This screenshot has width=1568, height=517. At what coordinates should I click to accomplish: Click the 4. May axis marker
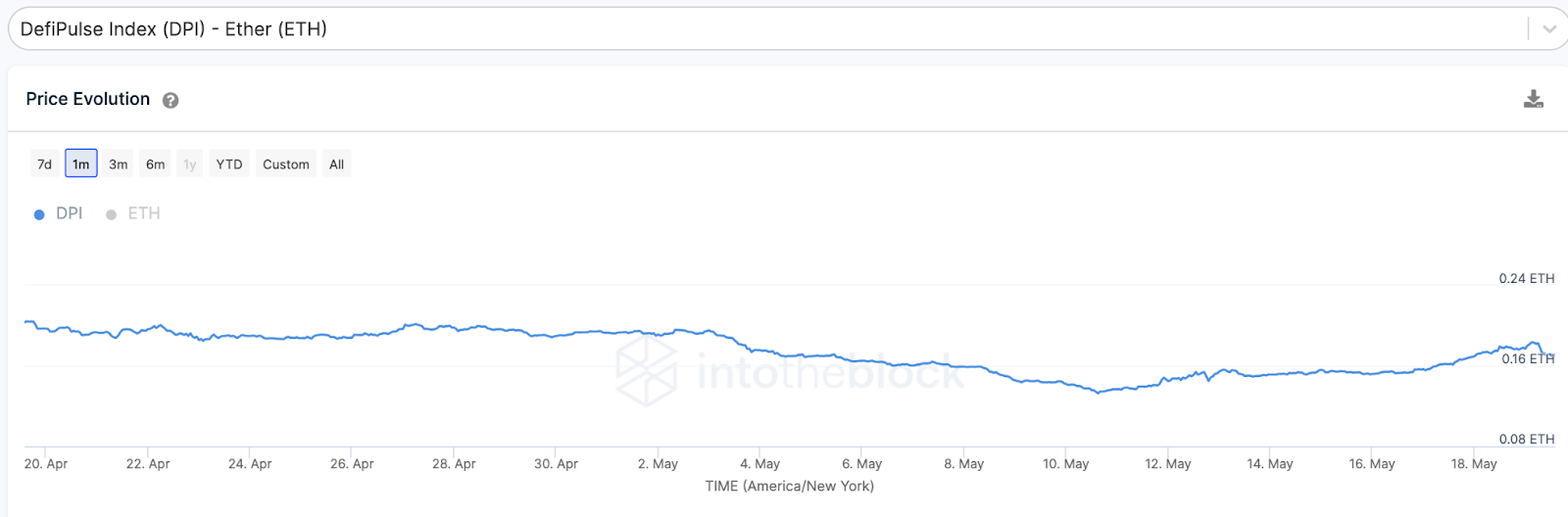pos(760,463)
